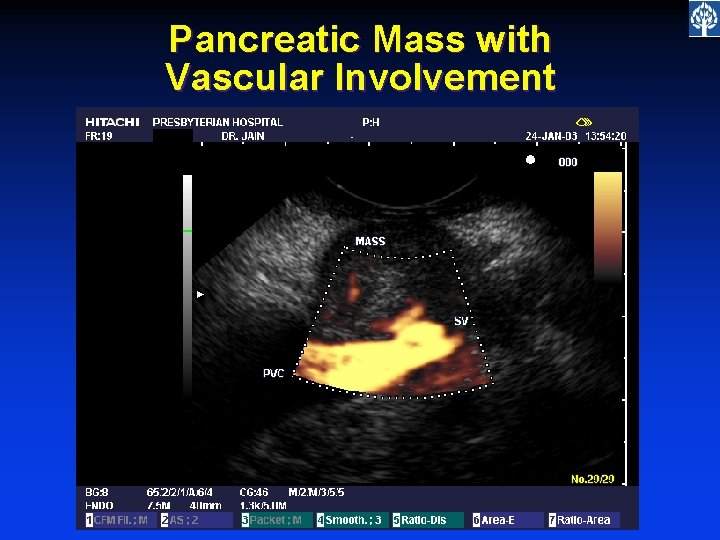The image size is (720, 540).
Task: Click the FR:19 frame rate value
Action: [99, 136]
